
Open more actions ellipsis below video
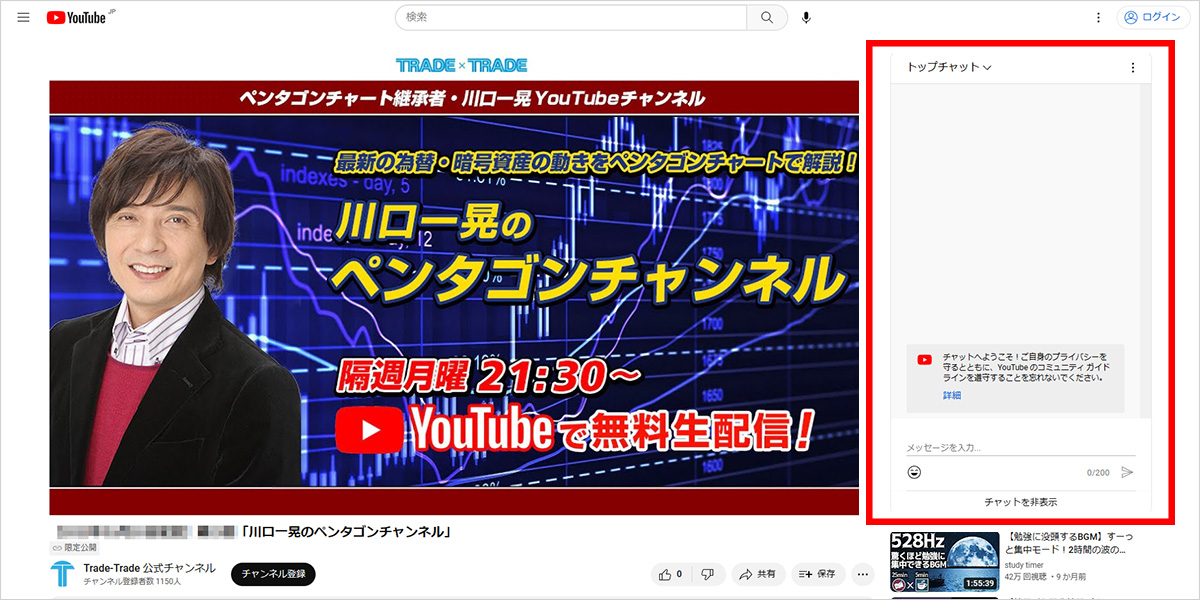(863, 574)
